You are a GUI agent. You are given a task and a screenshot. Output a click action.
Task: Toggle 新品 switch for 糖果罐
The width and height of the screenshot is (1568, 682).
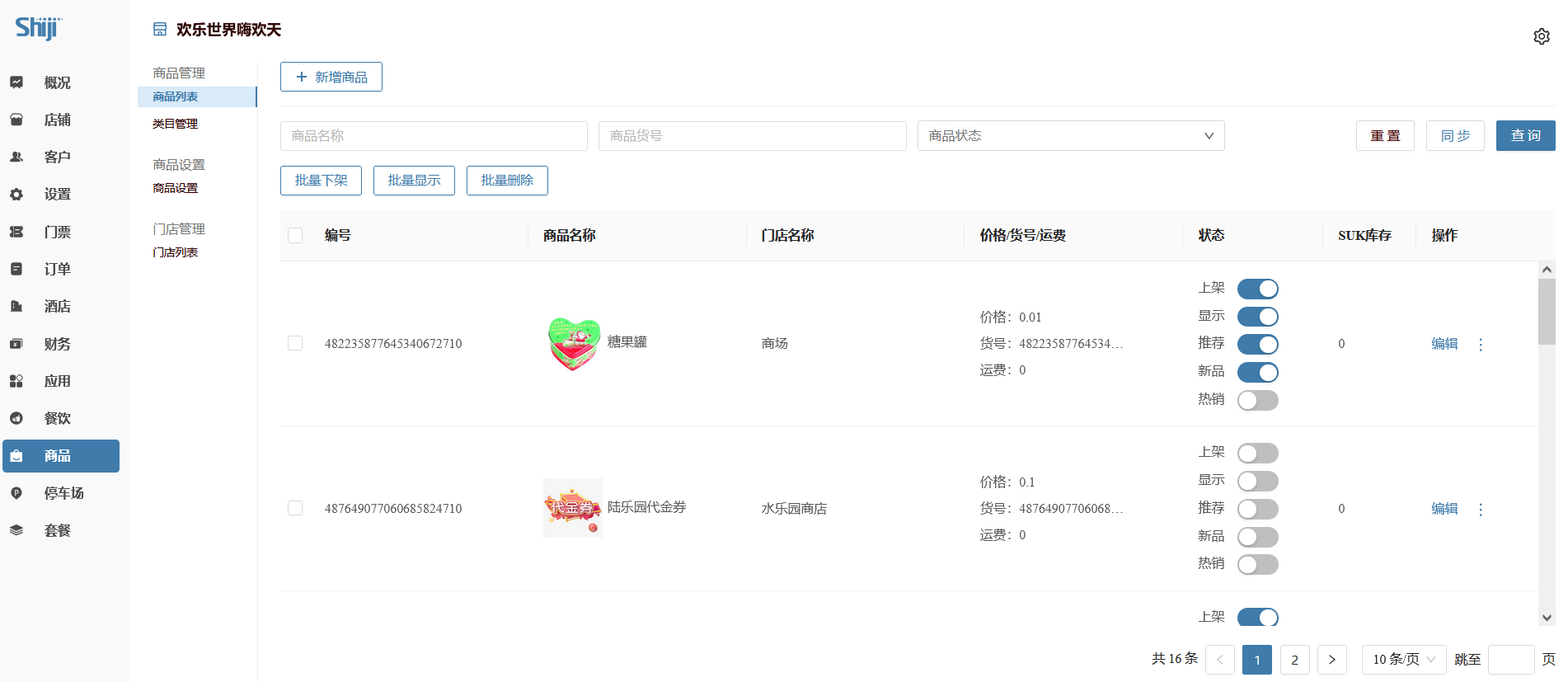[x=1258, y=373]
